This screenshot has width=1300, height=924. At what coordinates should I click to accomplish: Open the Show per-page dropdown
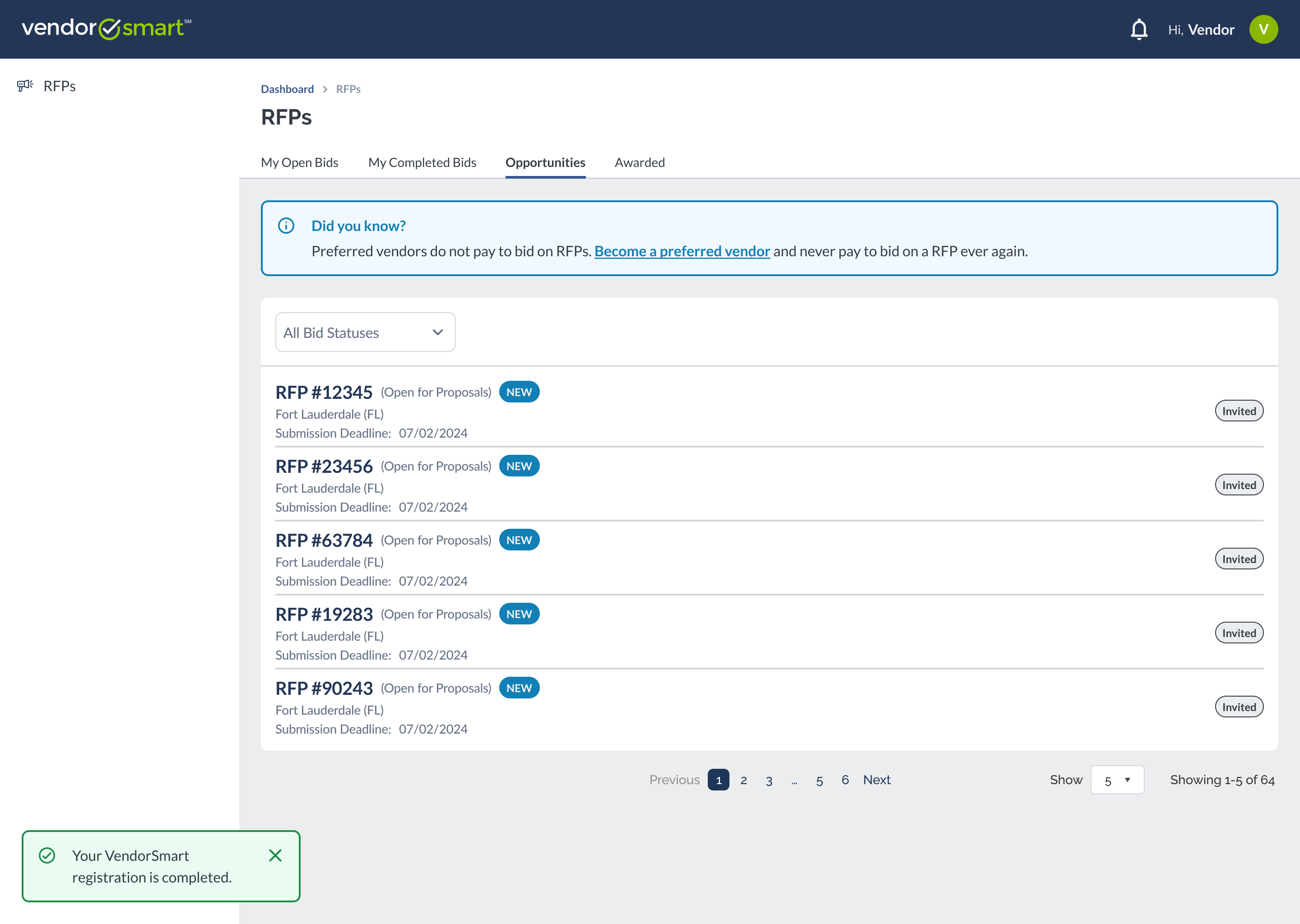tap(1117, 780)
